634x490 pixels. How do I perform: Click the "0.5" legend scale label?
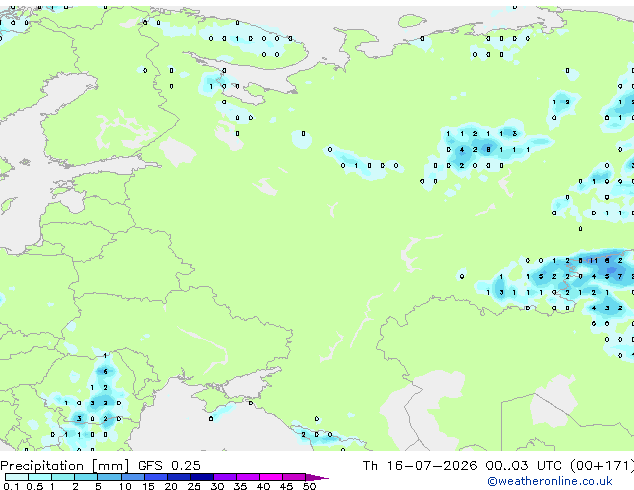[x=34, y=486]
